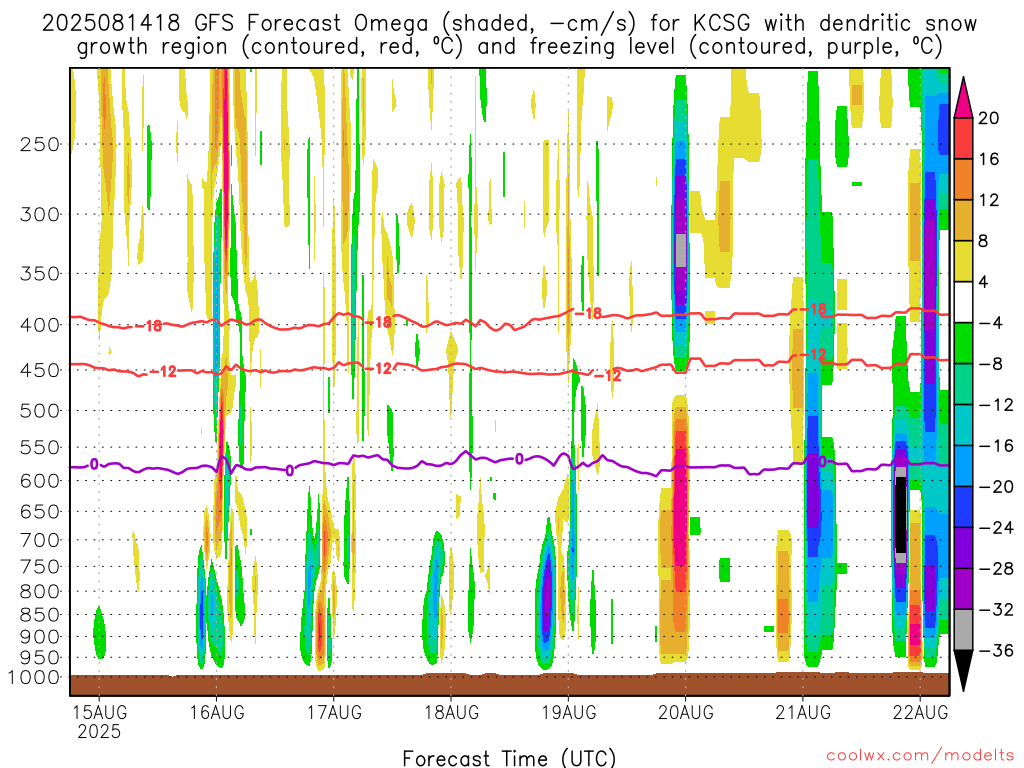Select the 20AUG date label
The width and height of the screenshot is (1024, 768).
click(x=686, y=712)
